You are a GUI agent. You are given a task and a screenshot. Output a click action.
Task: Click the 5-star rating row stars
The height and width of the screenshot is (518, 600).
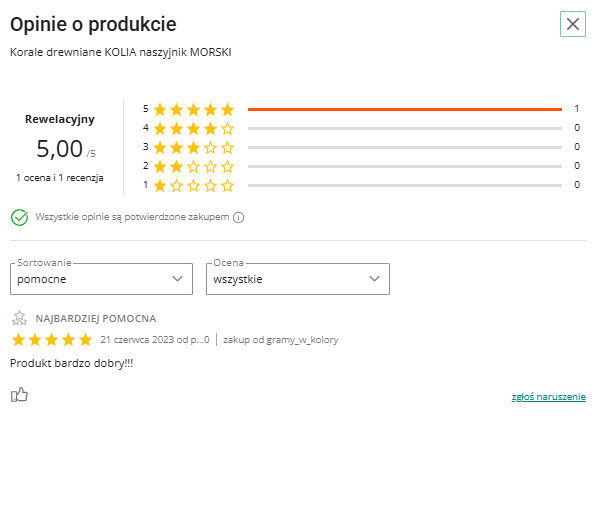coord(194,109)
